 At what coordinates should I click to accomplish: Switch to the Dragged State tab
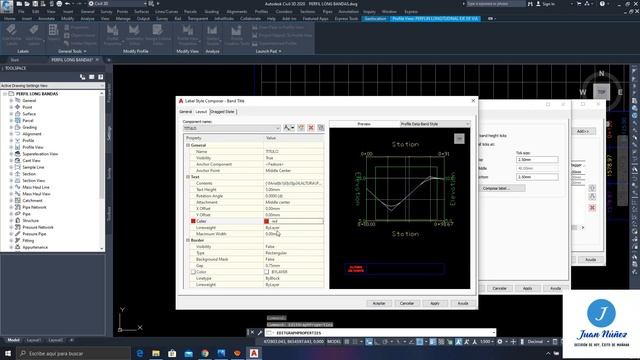(x=222, y=111)
